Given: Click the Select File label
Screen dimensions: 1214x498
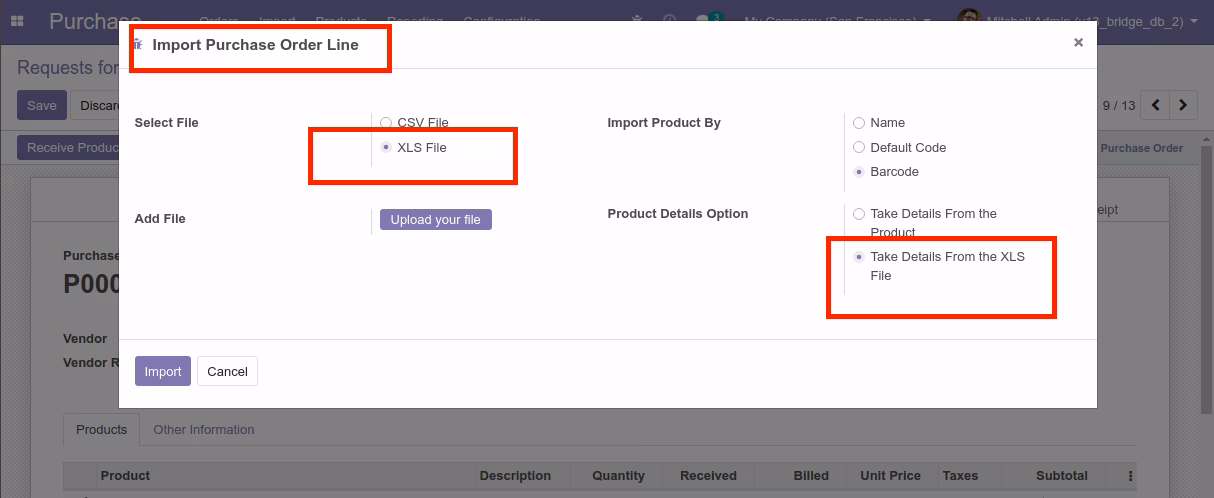Looking at the screenshot, I should [167, 123].
